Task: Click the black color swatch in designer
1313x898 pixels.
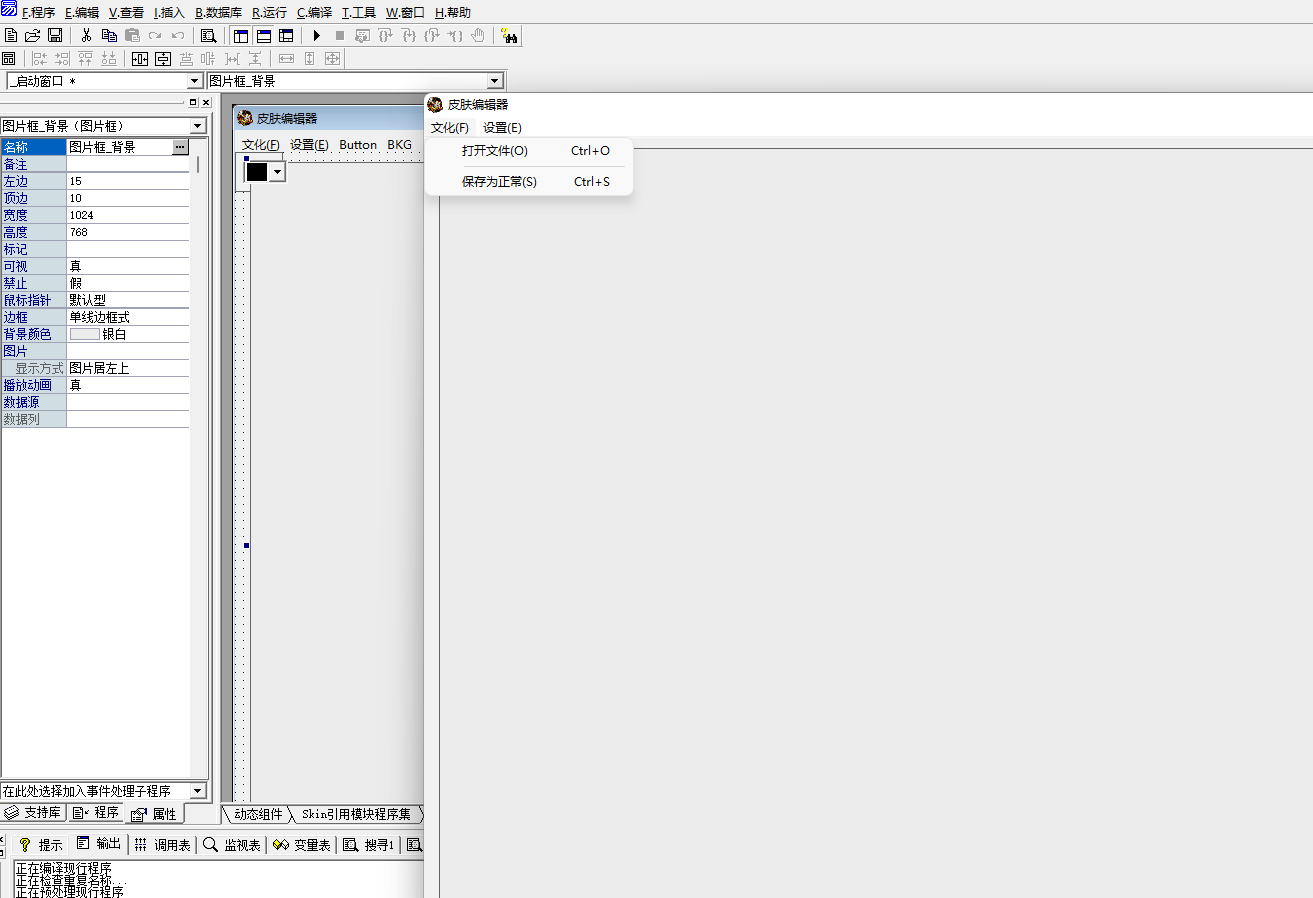Action: pos(257,172)
